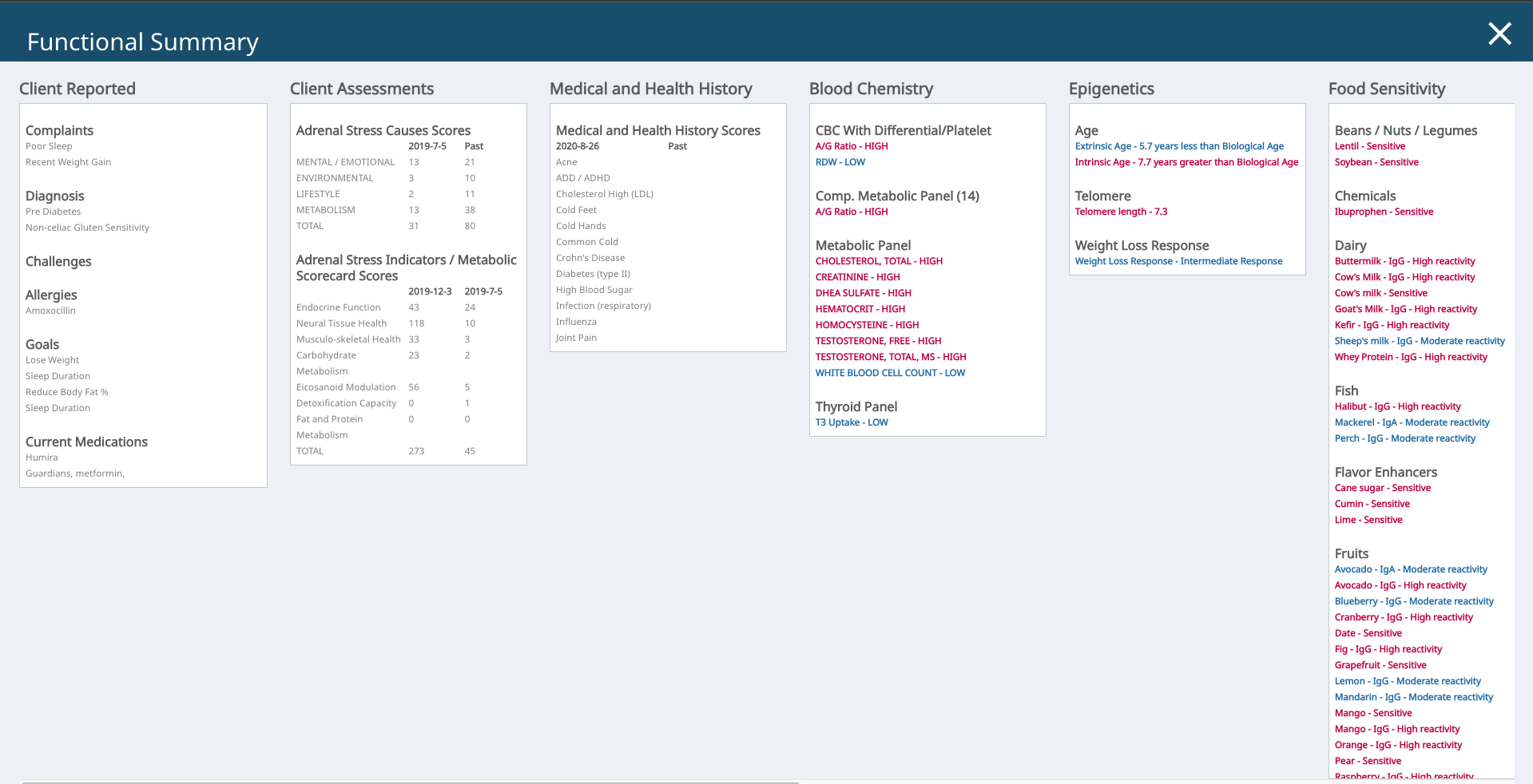Viewport: 1533px width, 784px height.
Task: Open Cranberry - IgG - High reactivity
Action: click(x=1404, y=617)
